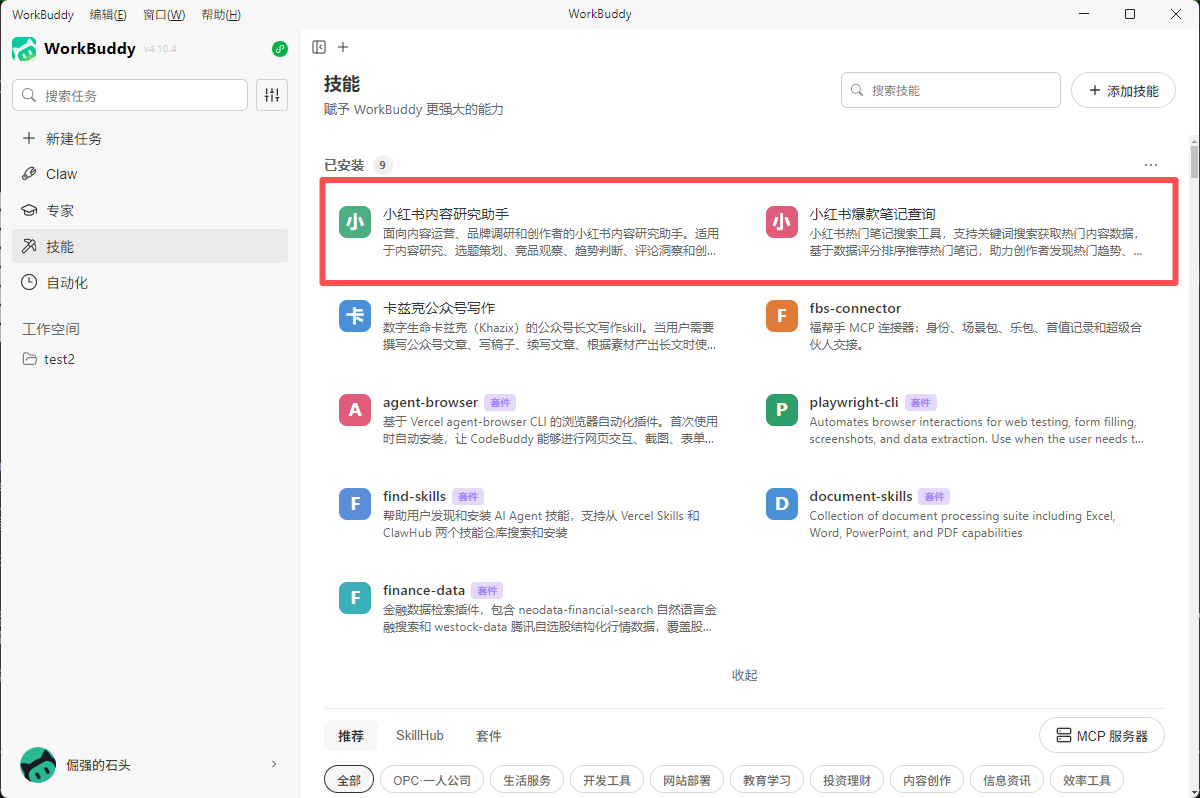Image resolution: width=1200 pixels, height=798 pixels.
Task: Select the 全部 category filter
Action: pos(349,780)
